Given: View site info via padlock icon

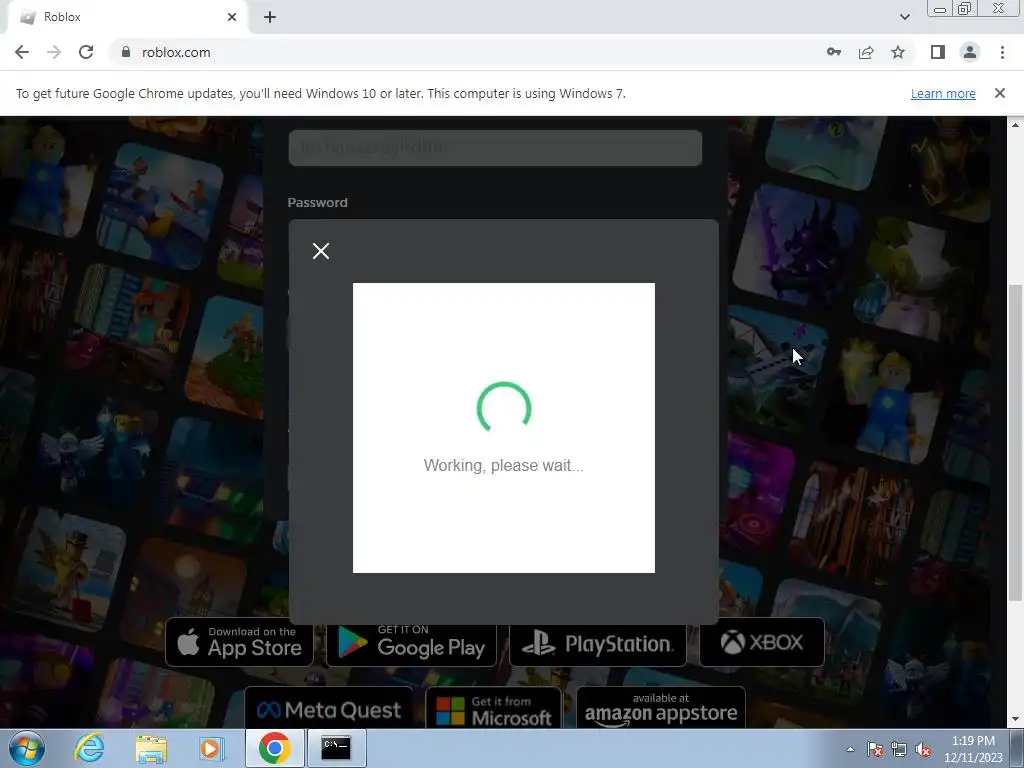Looking at the screenshot, I should (126, 52).
